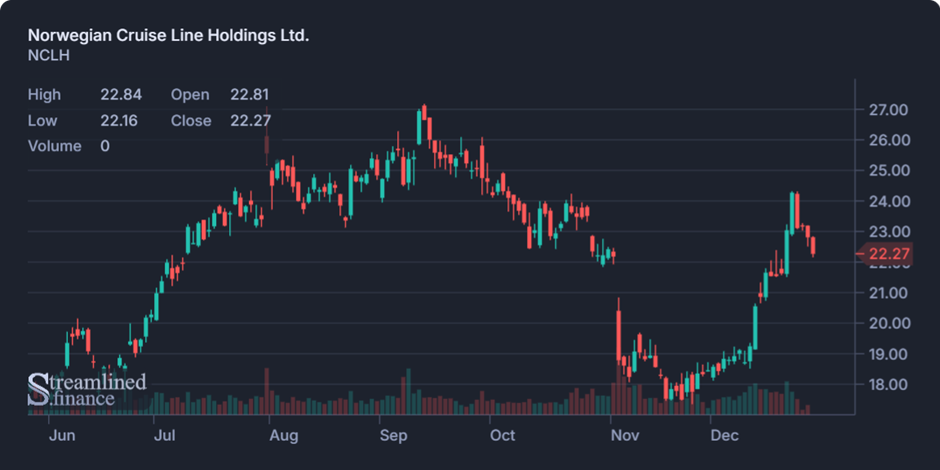Click the 27.00 price axis label

click(x=888, y=110)
